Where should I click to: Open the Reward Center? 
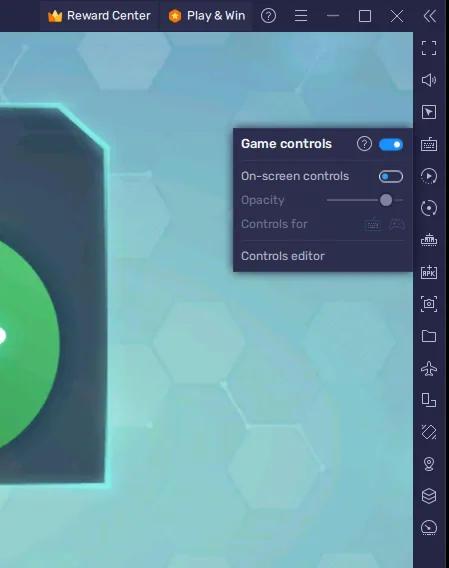point(99,16)
